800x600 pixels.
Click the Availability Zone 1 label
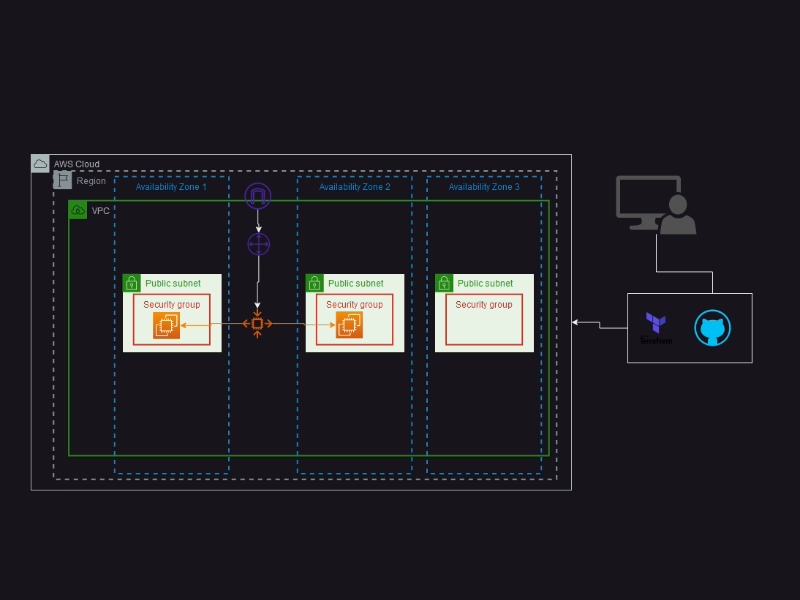(171, 187)
